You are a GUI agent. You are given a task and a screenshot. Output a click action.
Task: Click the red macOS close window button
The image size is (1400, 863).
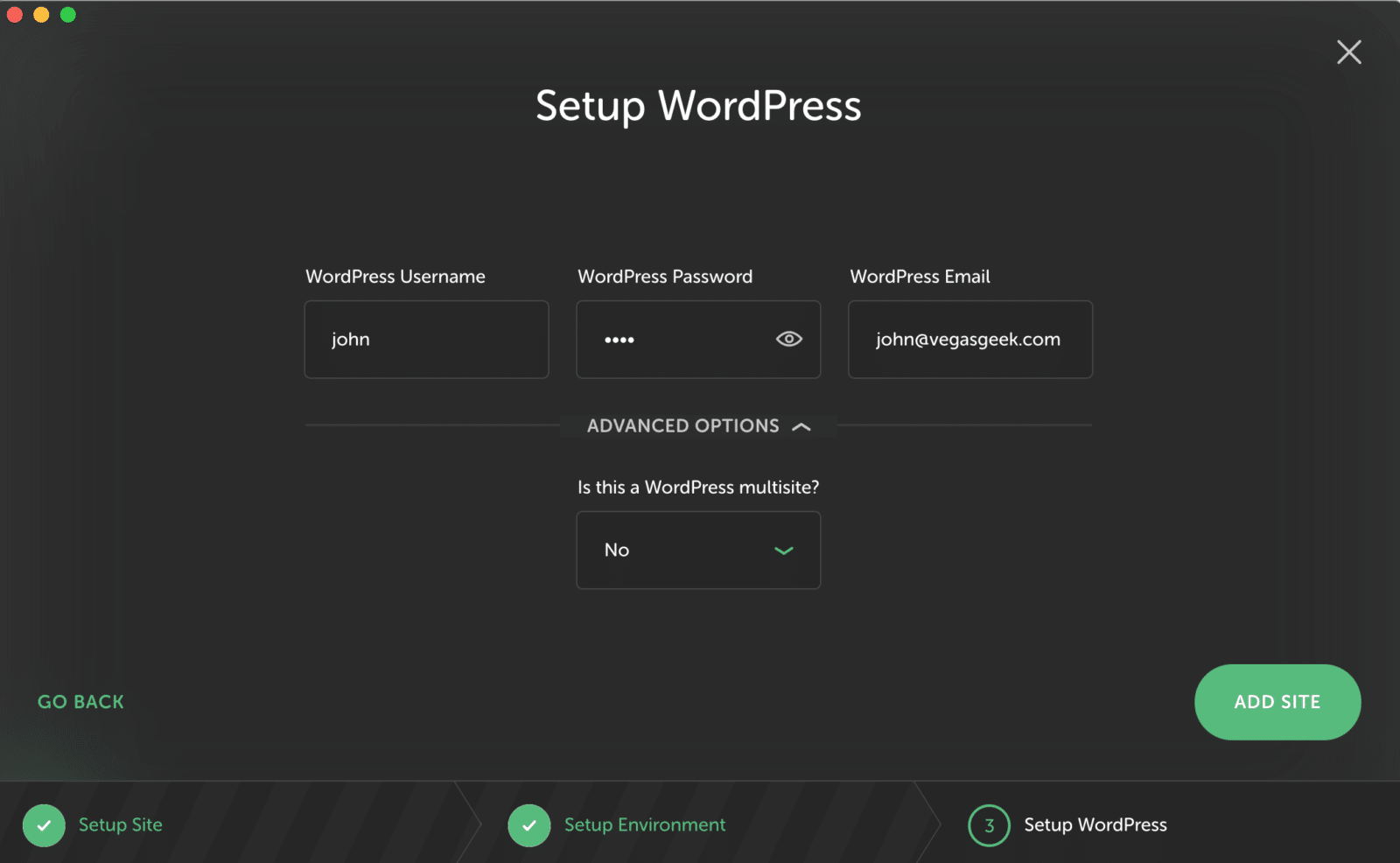click(15, 15)
